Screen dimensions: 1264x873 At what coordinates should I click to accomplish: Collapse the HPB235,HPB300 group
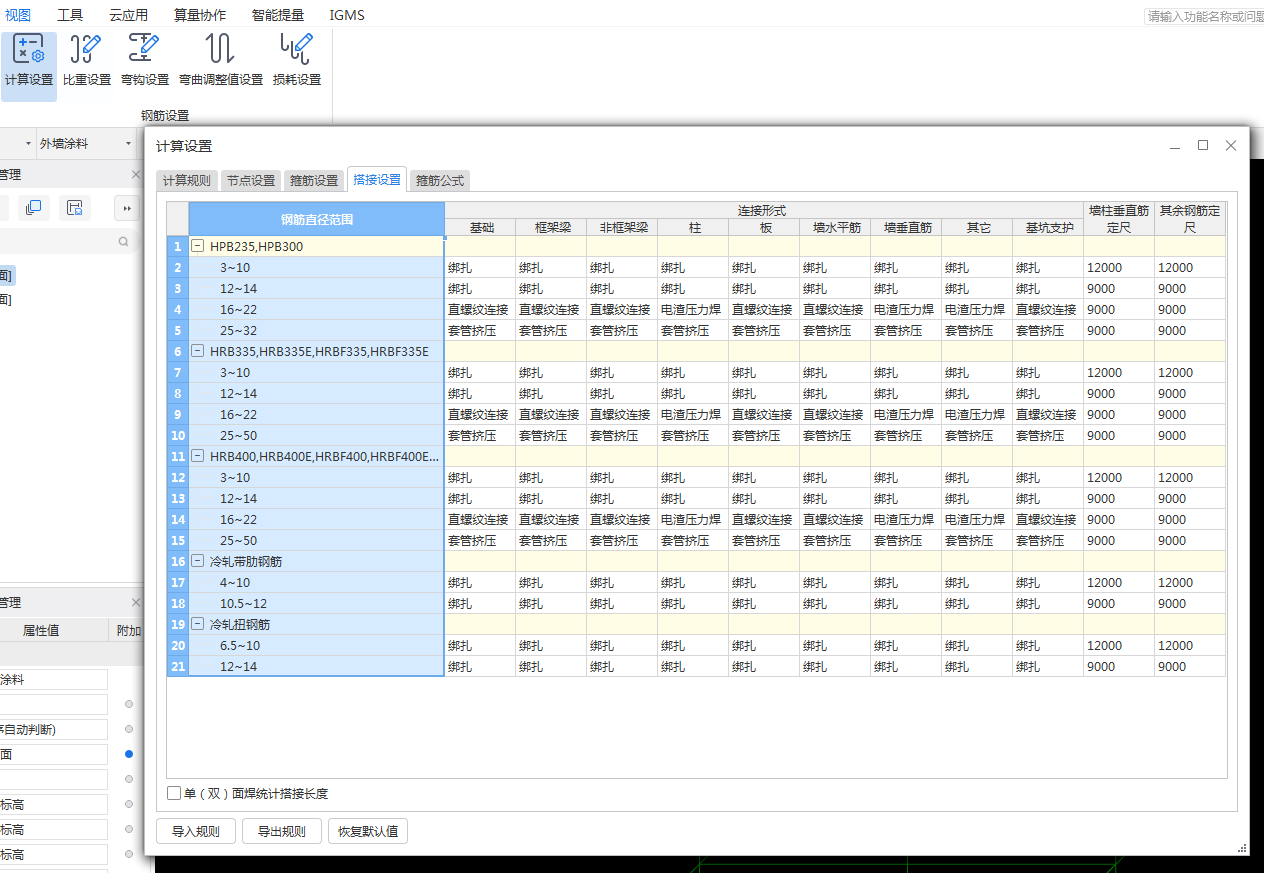[198, 246]
